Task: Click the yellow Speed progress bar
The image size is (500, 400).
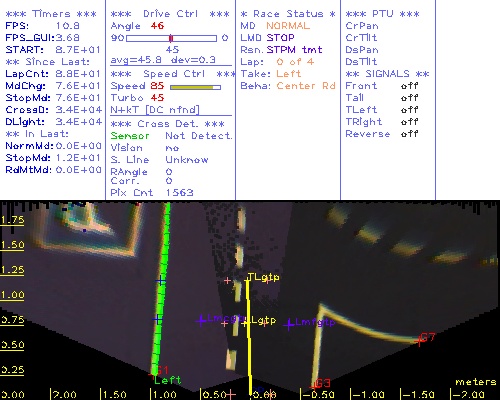Action: [x=195, y=87]
